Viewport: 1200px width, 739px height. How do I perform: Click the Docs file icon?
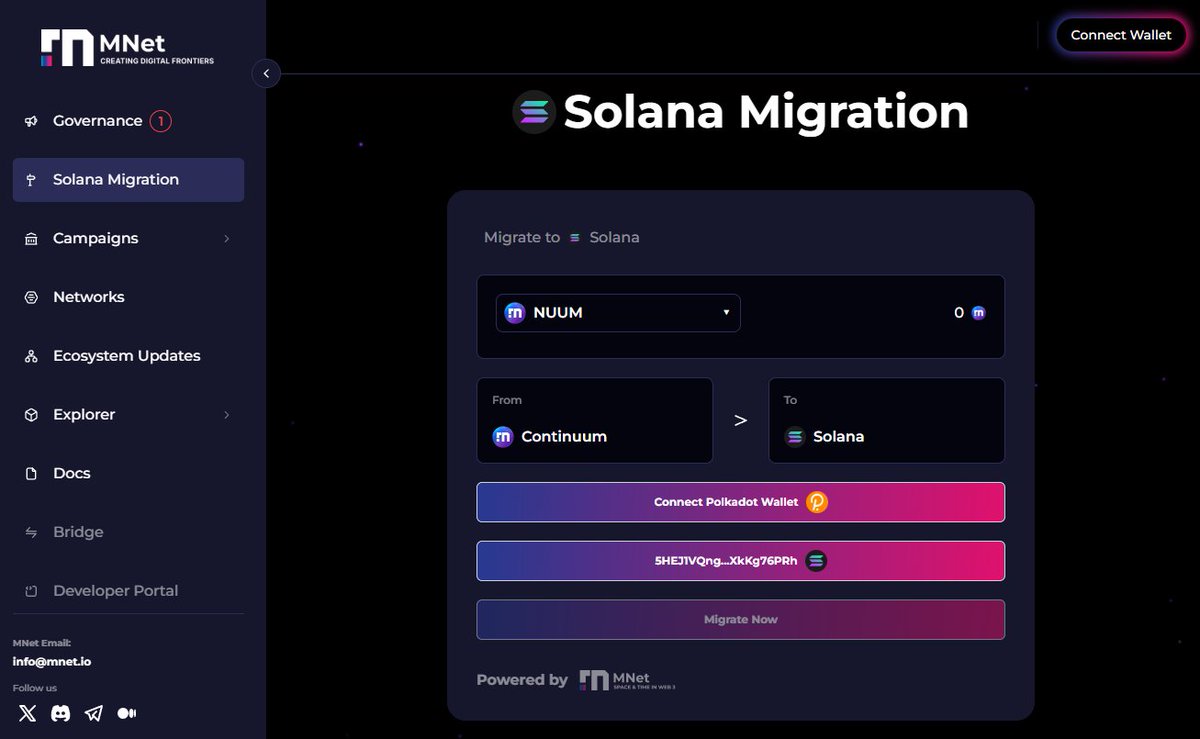click(31, 473)
